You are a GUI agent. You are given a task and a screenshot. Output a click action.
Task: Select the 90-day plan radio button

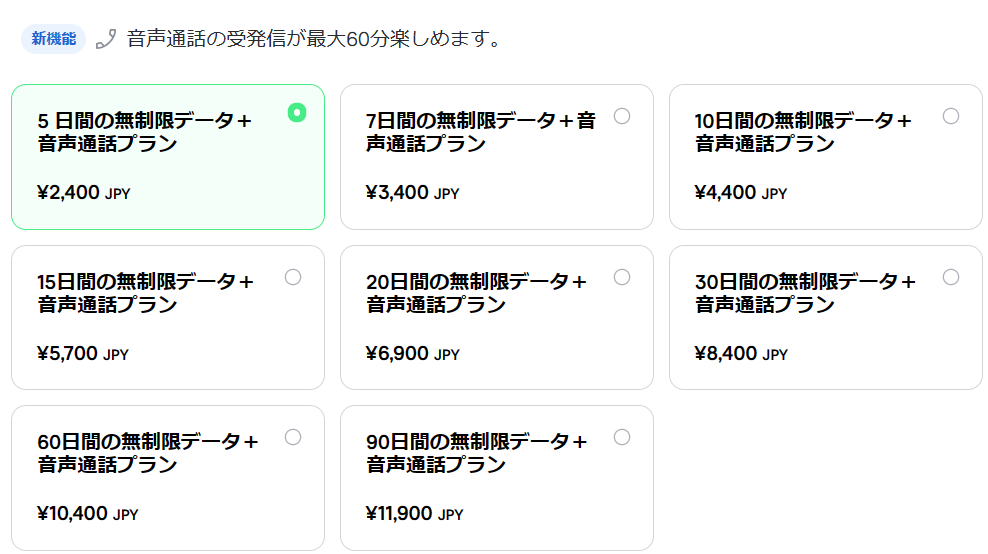pos(622,437)
